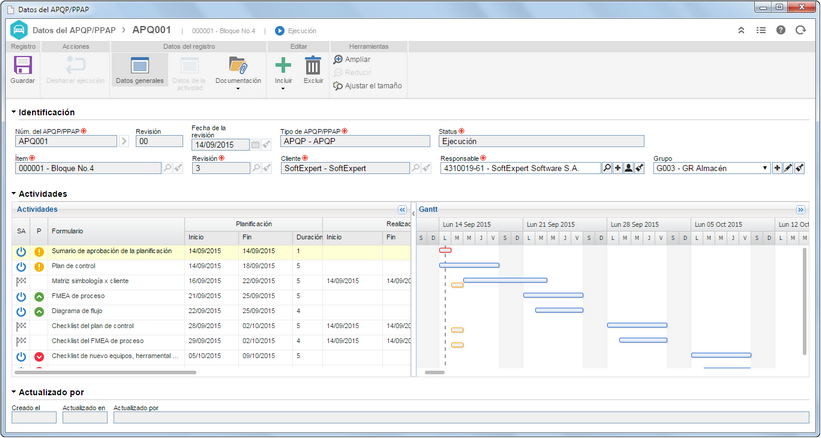Click the refresh icon at top right
Screen dimensions: 821x438
(x=801, y=30)
